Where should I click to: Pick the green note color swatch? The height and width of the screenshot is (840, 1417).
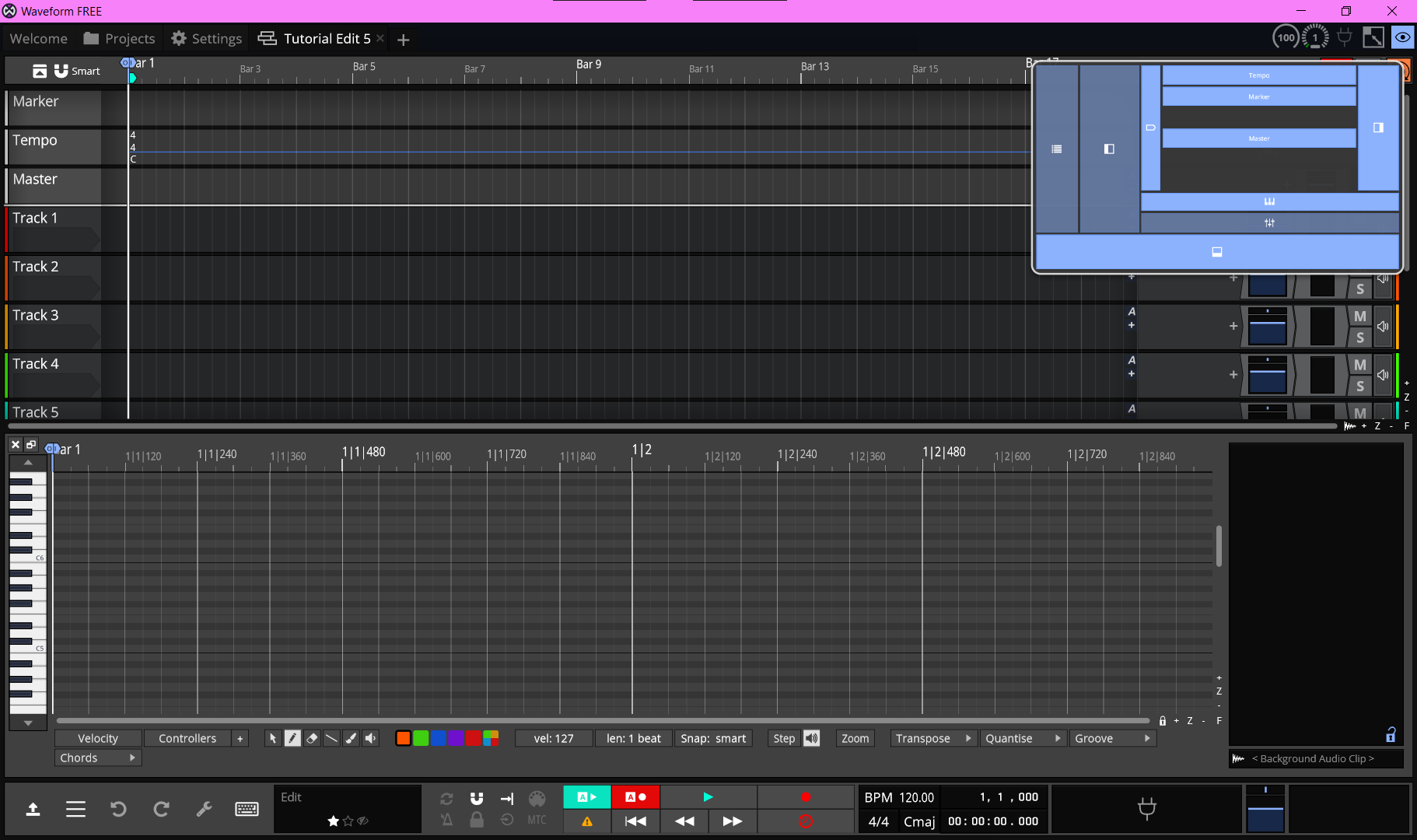click(421, 738)
